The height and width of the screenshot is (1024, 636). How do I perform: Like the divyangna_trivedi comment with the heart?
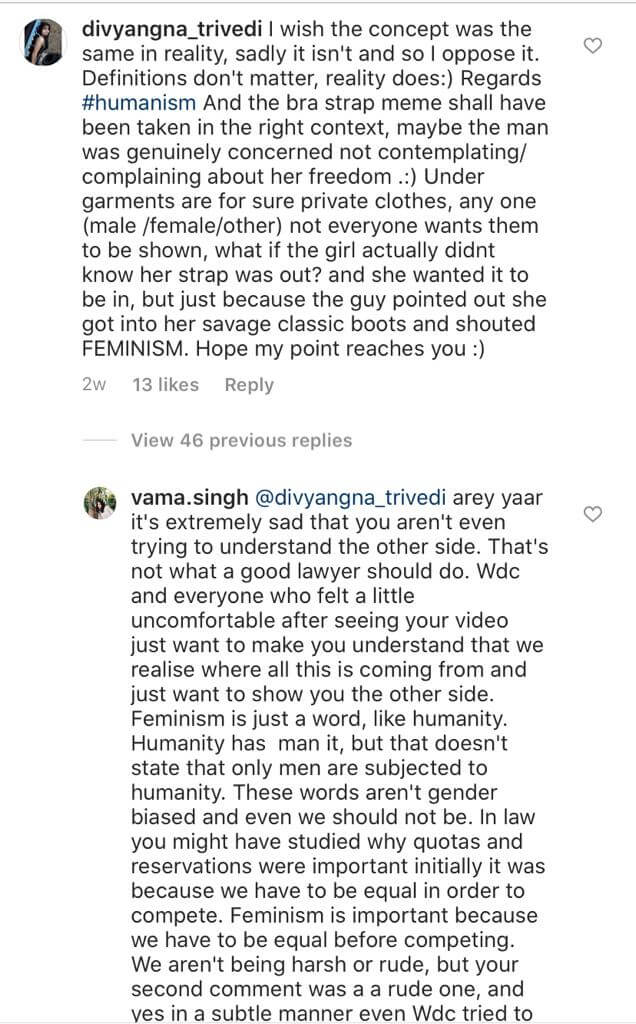pyautogui.click(x=592, y=46)
